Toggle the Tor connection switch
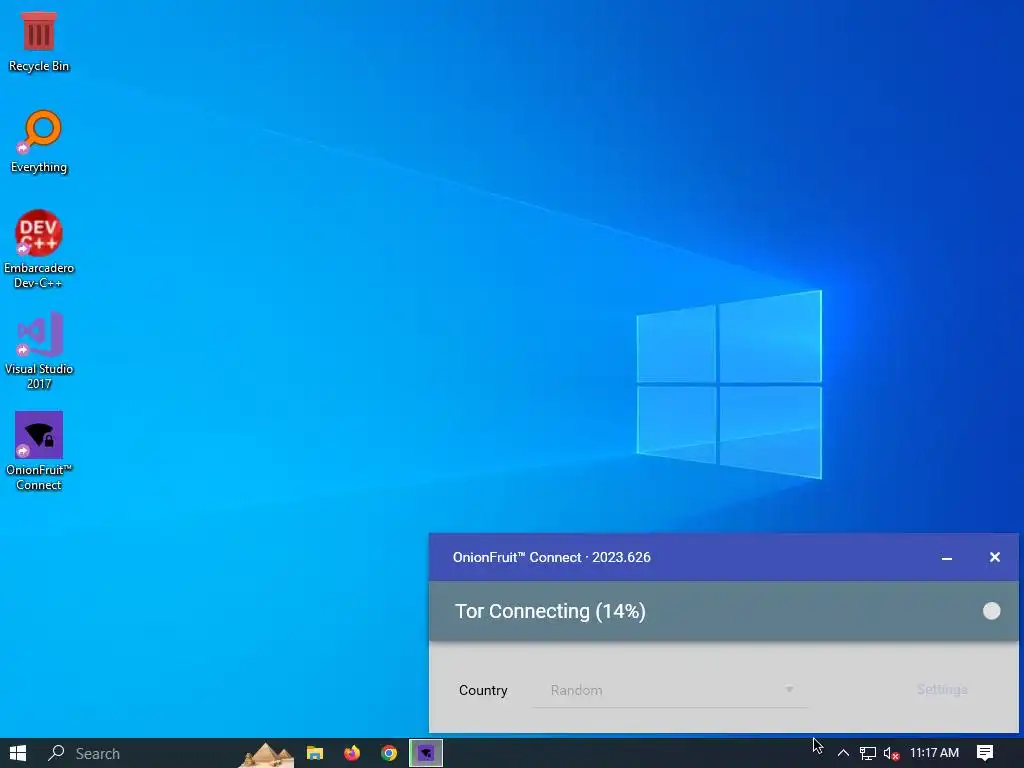1024x768 pixels. tap(991, 611)
